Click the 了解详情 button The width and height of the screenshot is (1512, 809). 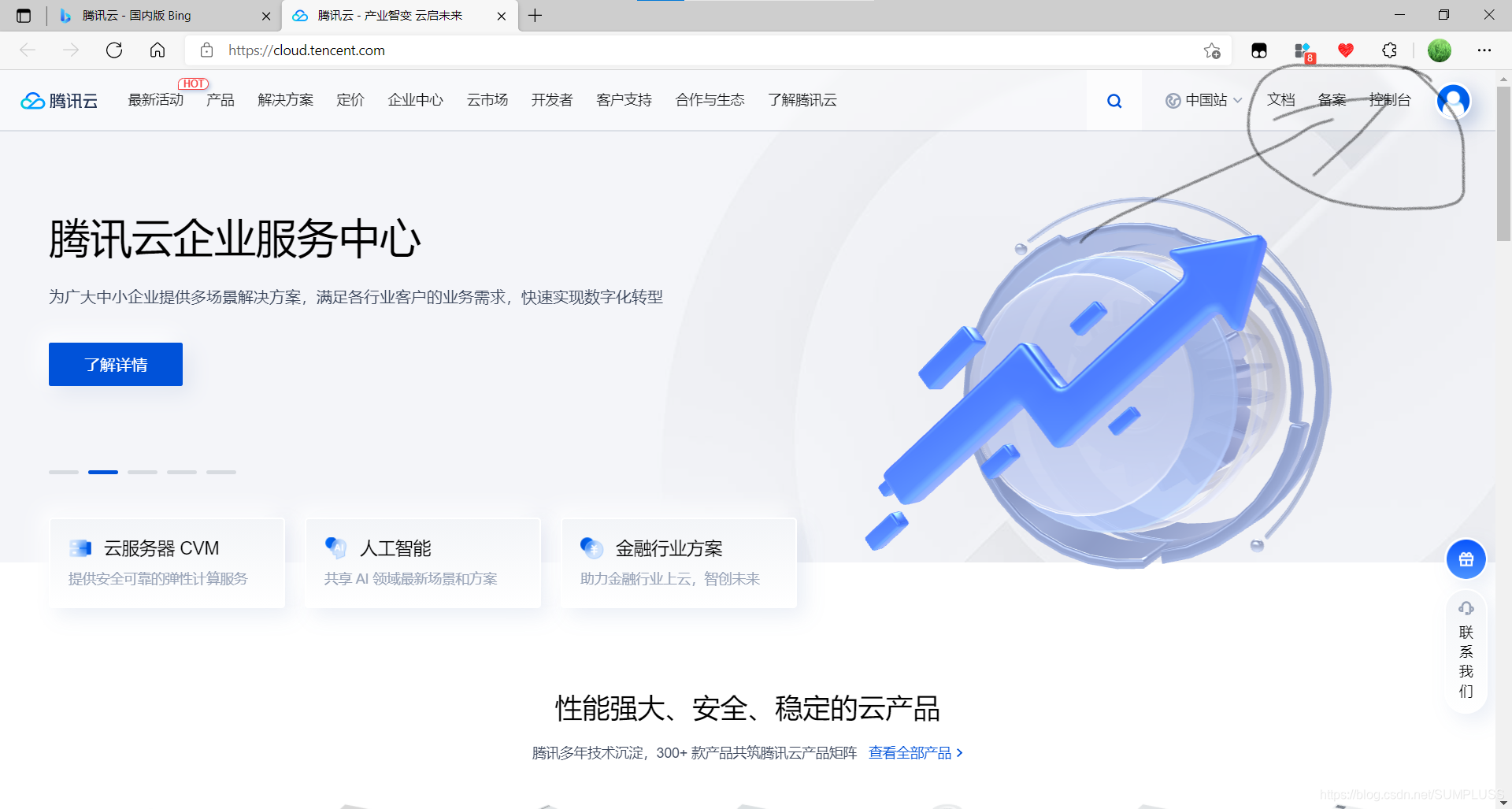pyautogui.click(x=115, y=364)
